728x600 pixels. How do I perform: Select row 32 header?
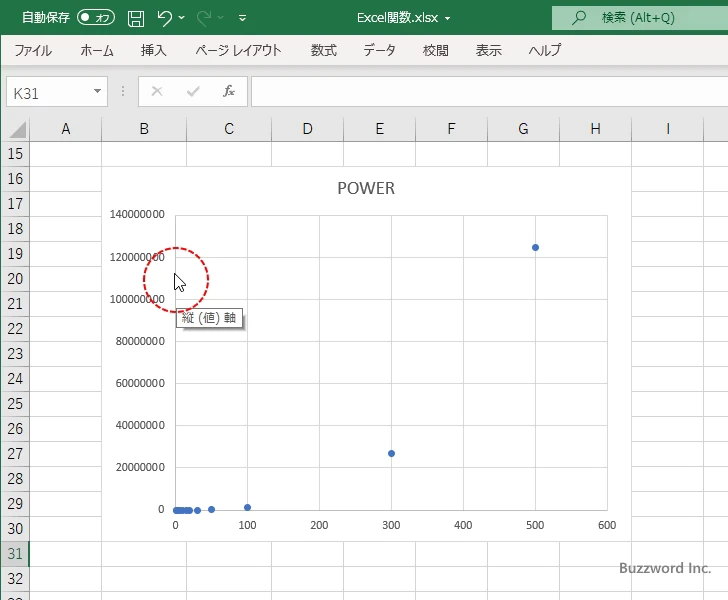point(15,579)
